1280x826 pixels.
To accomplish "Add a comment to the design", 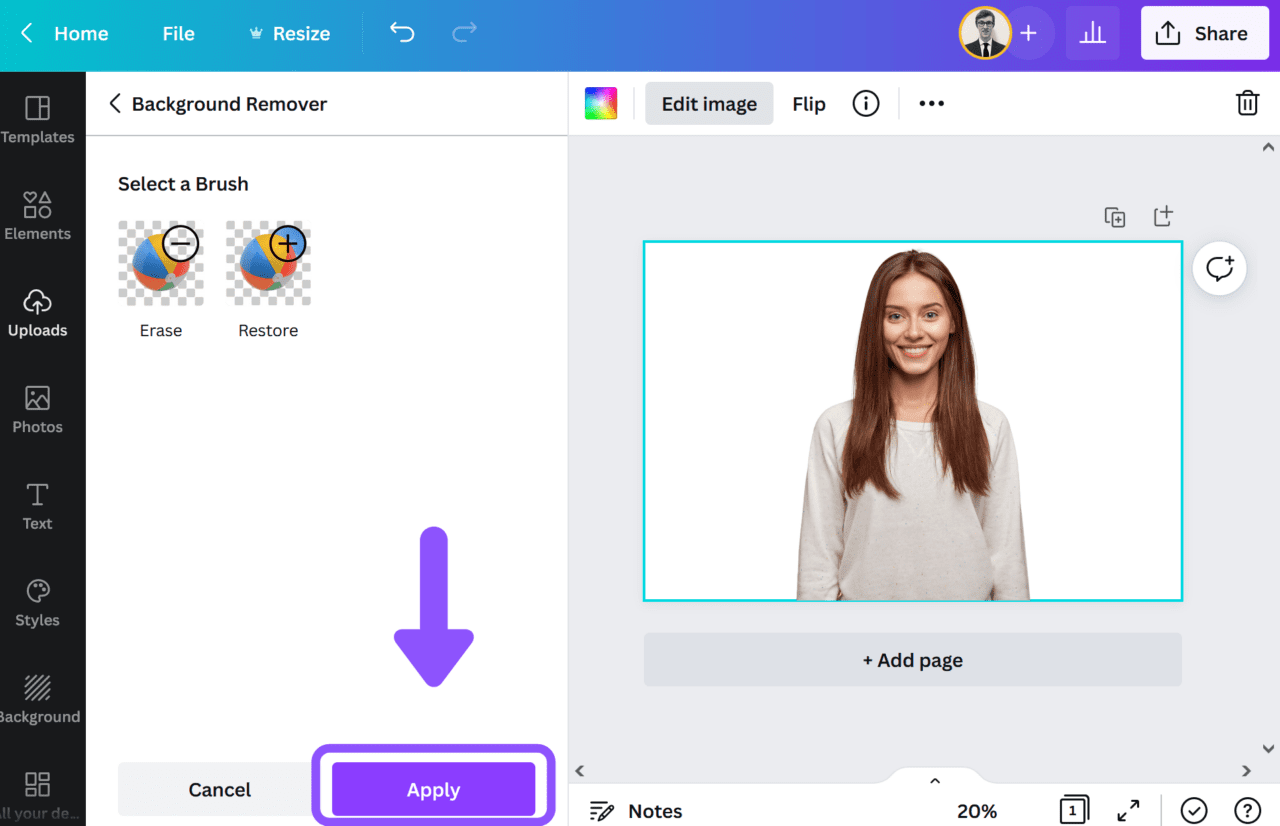I will pyautogui.click(x=1219, y=268).
